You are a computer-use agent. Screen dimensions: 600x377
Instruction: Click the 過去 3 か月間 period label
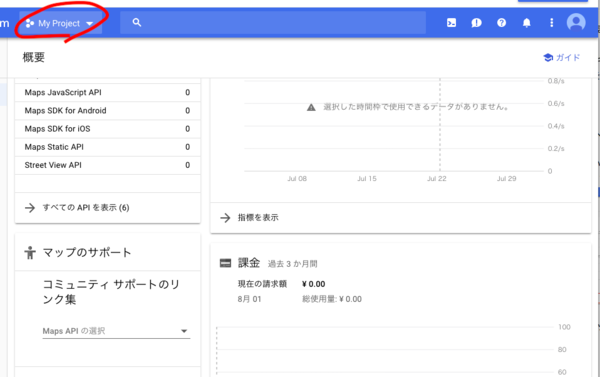292,264
